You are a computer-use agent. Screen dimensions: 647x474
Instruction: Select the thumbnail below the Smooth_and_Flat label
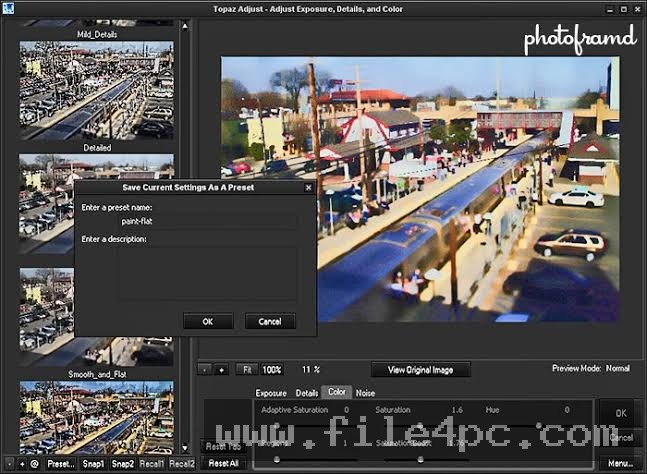97,417
